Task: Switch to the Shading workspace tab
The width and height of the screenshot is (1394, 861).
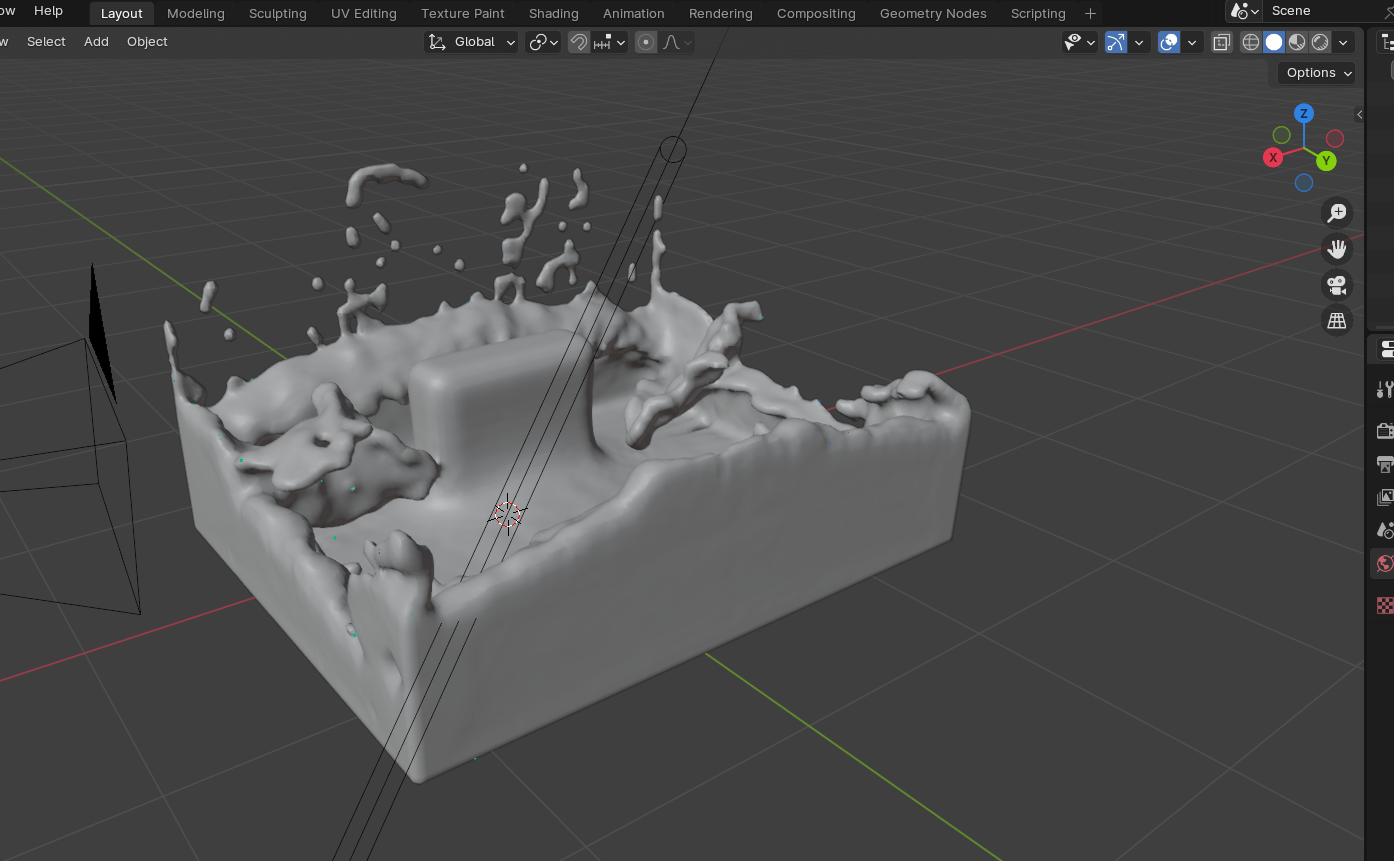Action: pos(553,13)
